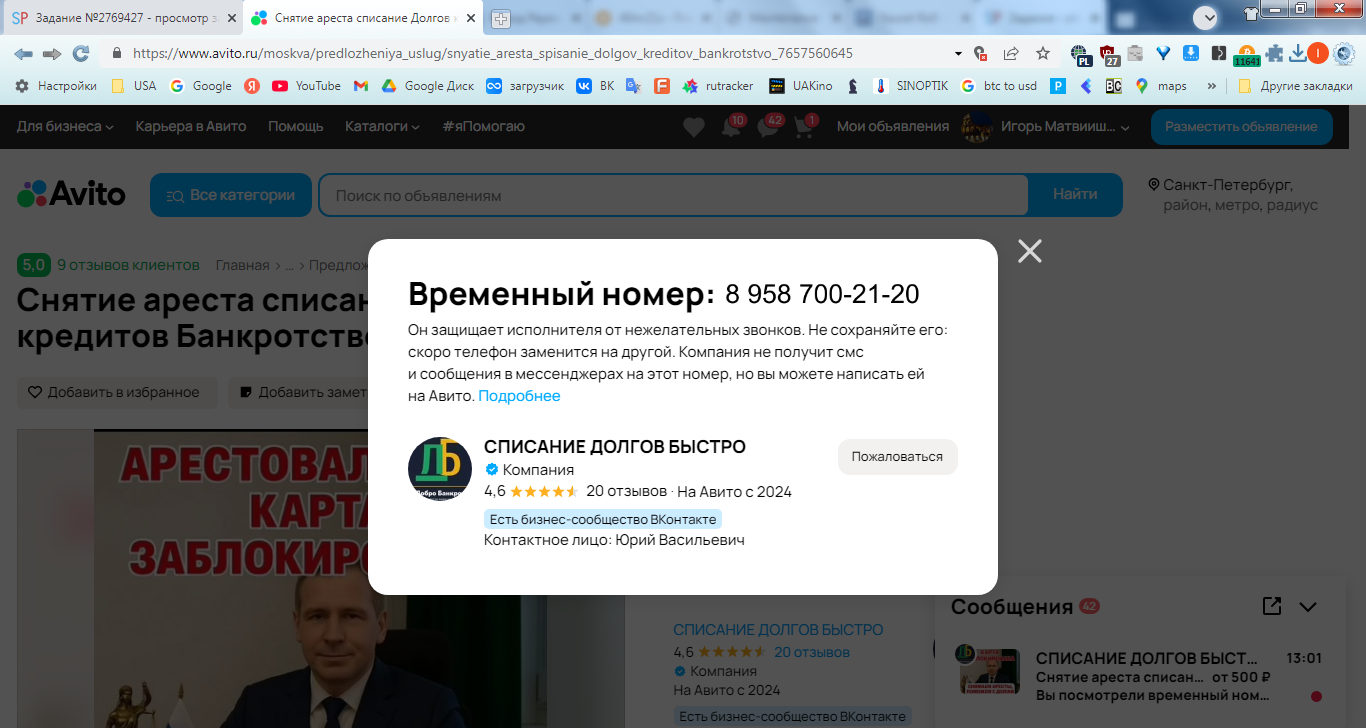Viewport: 1366px width, 728px height.
Task: Click the share page icon
Action: point(1011,53)
